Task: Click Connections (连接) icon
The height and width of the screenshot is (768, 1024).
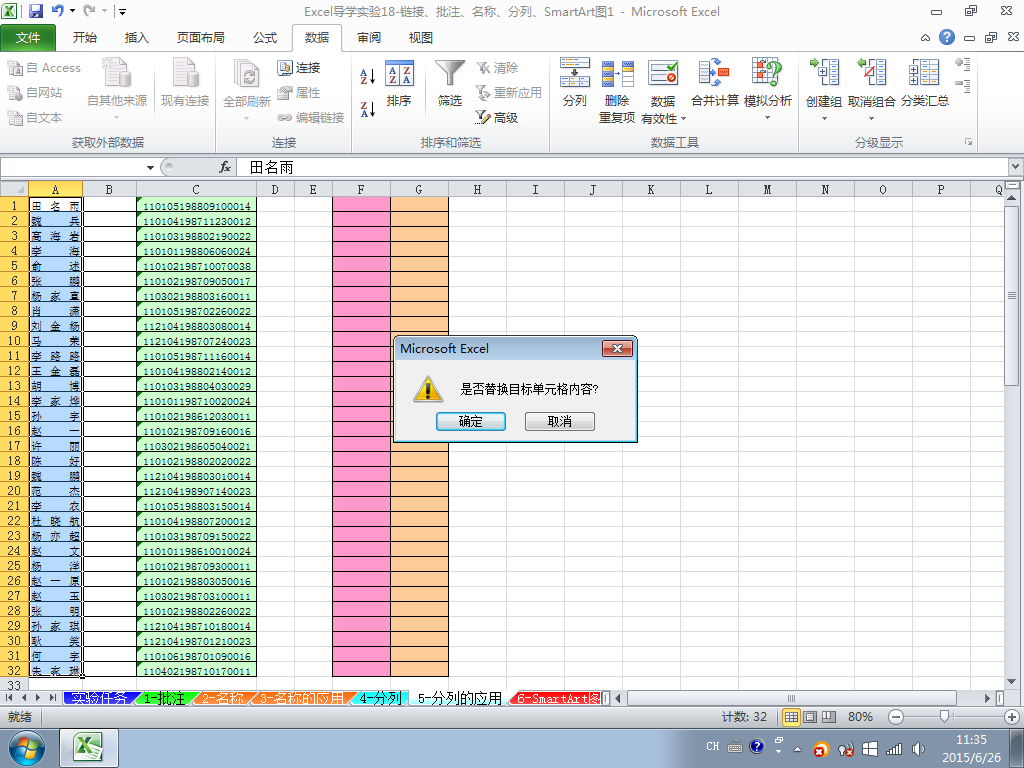Action: tap(298, 68)
